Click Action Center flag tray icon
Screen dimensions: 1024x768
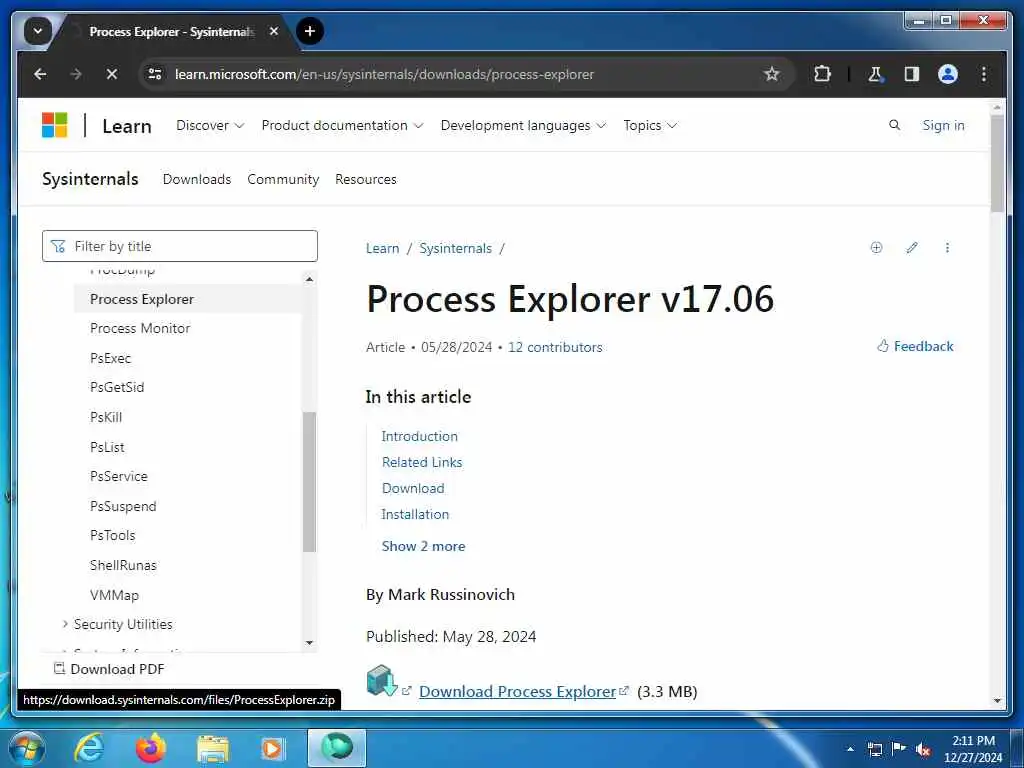(x=898, y=749)
